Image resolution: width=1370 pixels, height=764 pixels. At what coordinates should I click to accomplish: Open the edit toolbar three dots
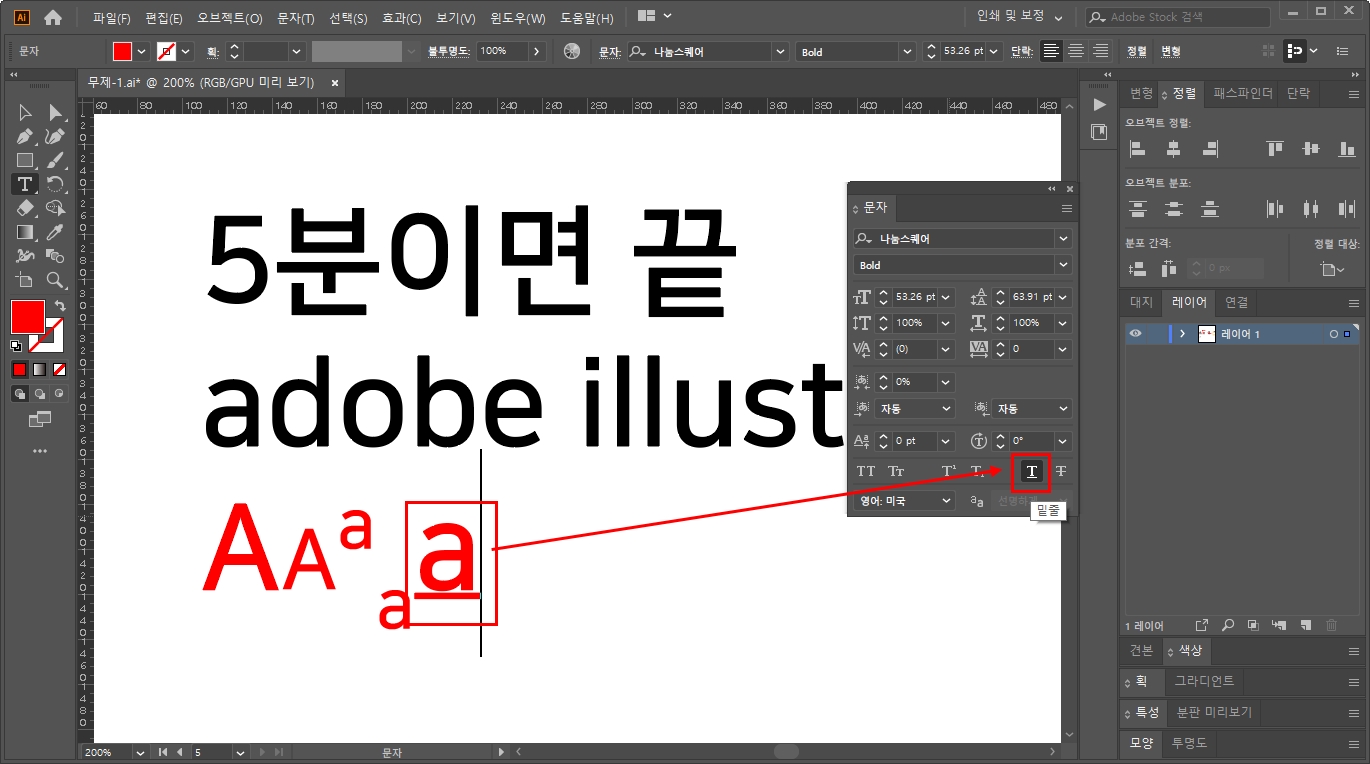tap(40, 451)
